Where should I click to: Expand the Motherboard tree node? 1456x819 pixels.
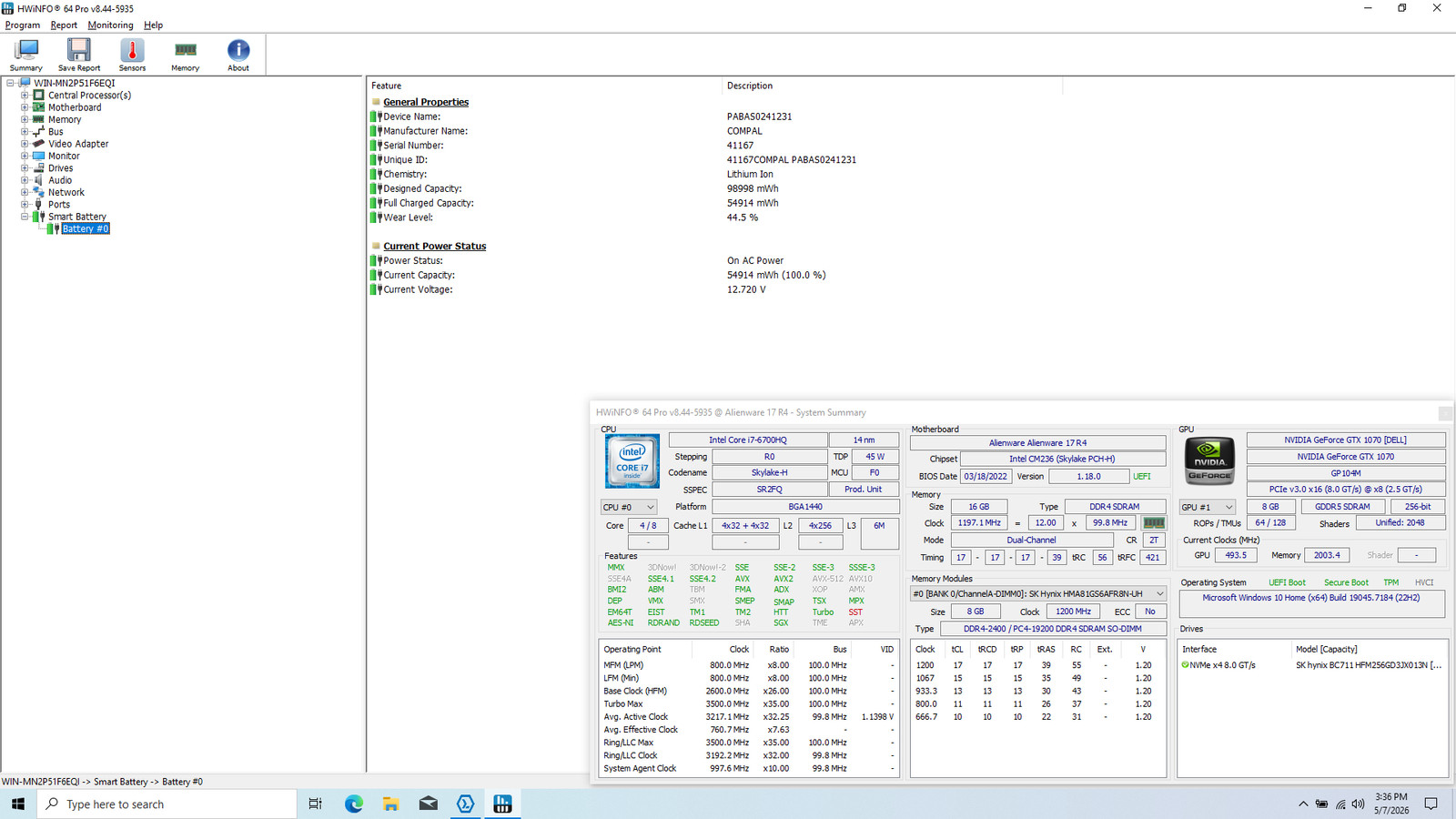25,107
